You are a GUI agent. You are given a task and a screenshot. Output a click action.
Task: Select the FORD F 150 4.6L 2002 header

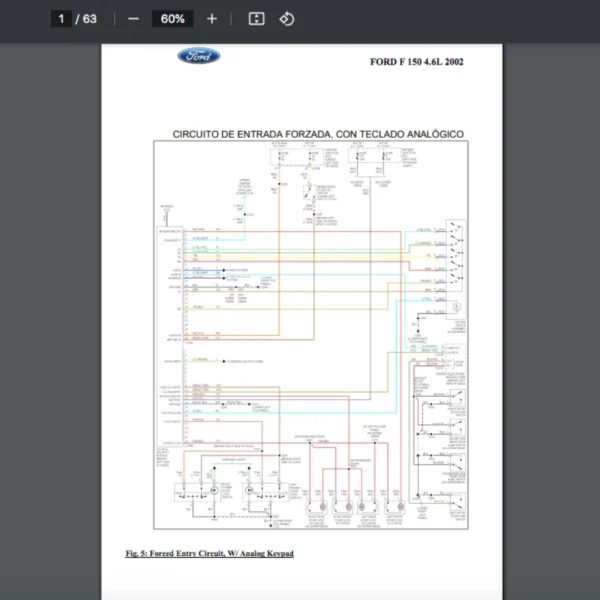416,62
